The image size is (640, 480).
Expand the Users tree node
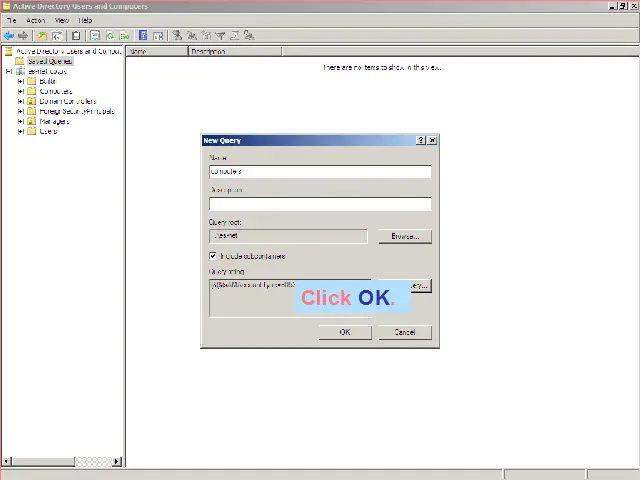coord(20,131)
